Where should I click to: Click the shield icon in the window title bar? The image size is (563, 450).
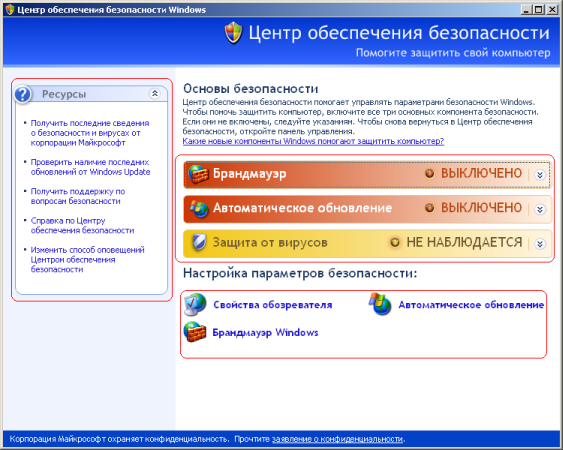[x=10, y=9]
